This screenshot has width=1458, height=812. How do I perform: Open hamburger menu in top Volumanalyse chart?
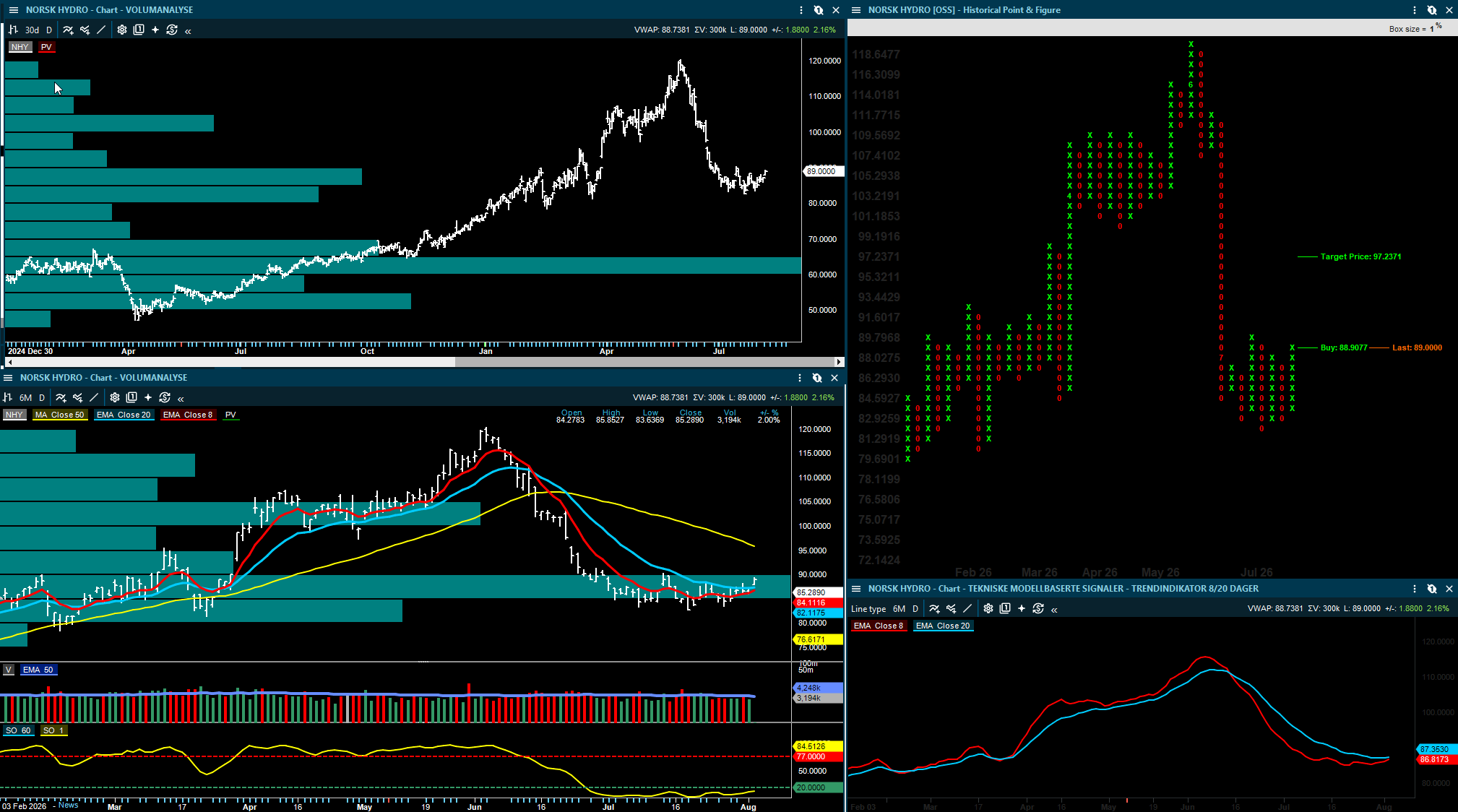(14, 10)
